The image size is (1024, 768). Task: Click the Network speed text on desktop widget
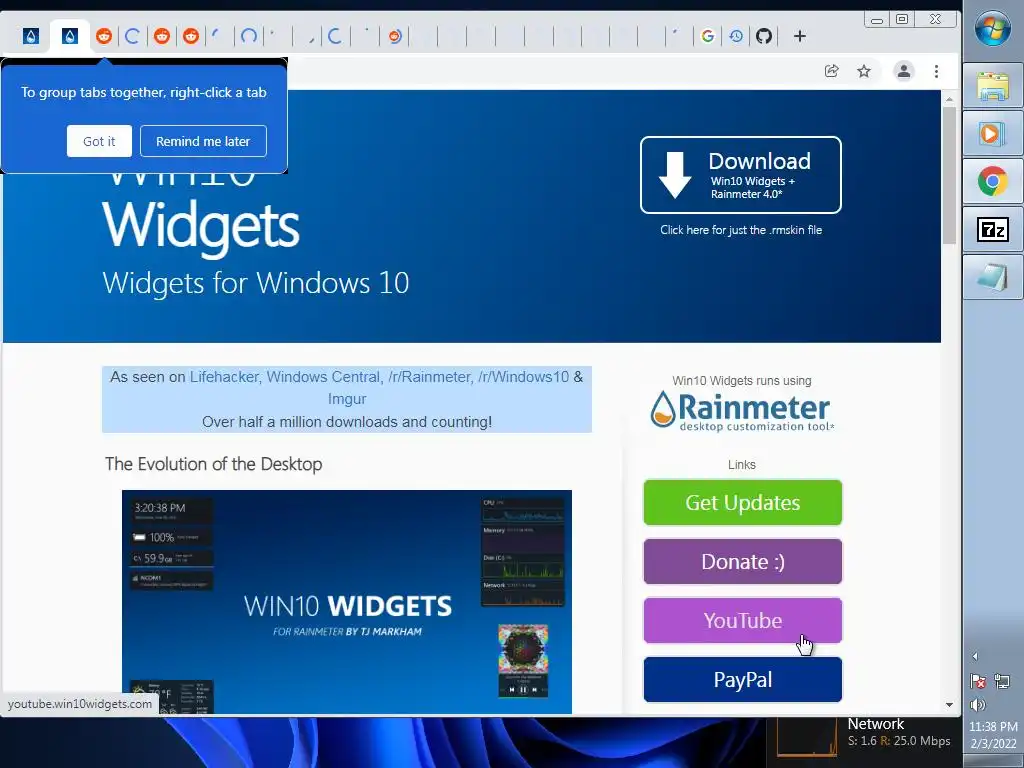pyautogui.click(x=899, y=741)
